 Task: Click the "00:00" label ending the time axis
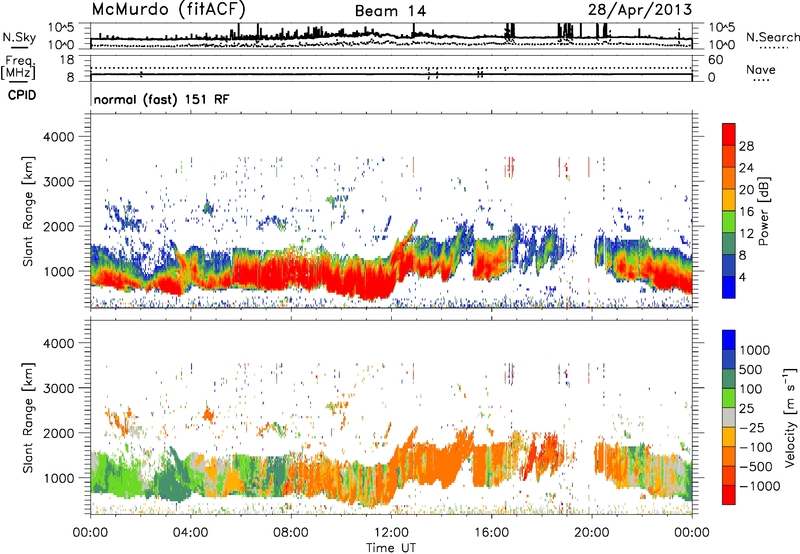point(692,533)
